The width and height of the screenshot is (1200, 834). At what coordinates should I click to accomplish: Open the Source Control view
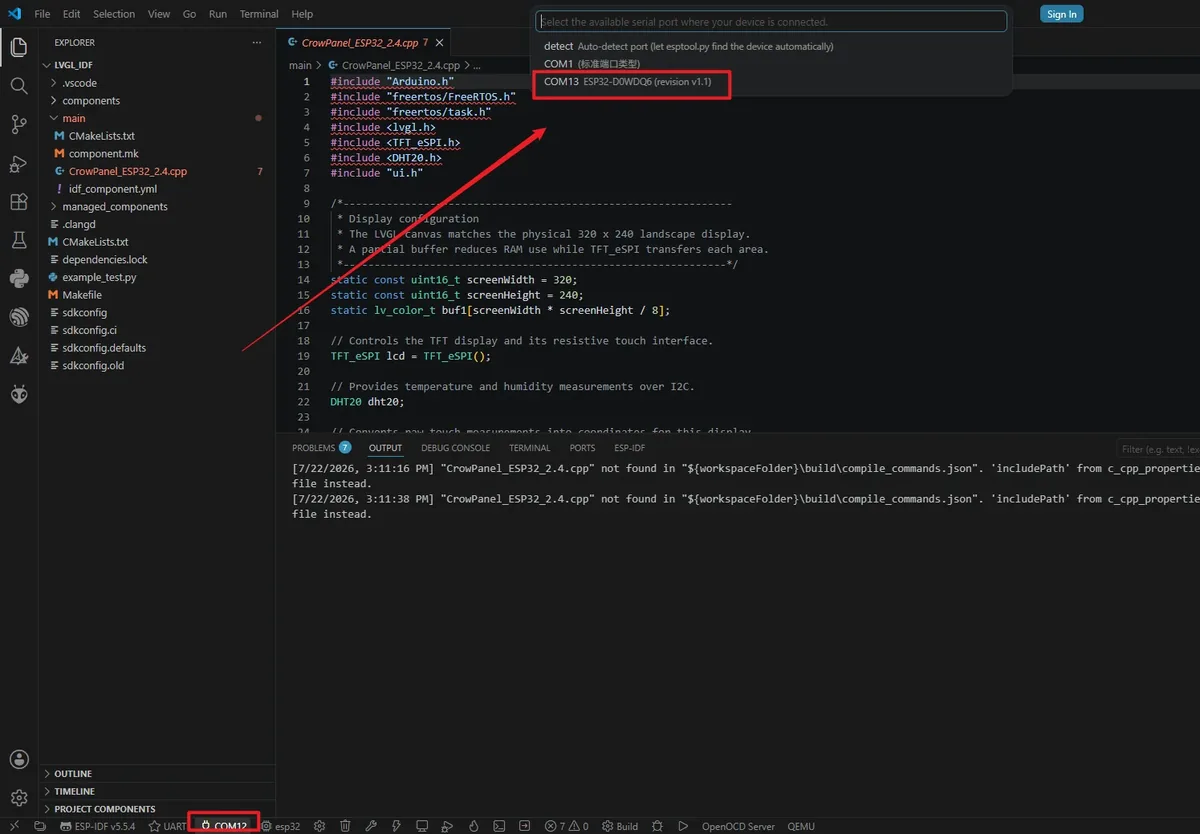click(x=19, y=124)
